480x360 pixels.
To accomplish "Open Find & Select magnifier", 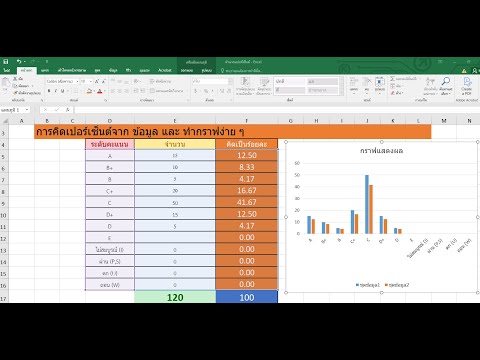I will (446, 86).
